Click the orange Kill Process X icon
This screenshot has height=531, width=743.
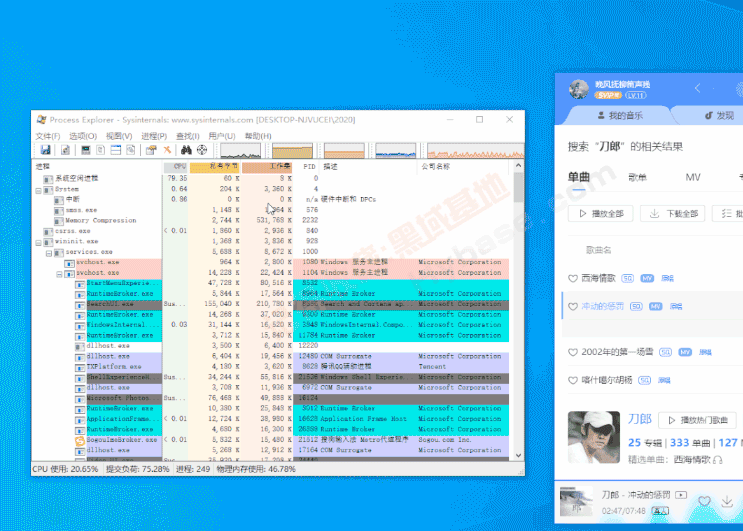(167, 150)
